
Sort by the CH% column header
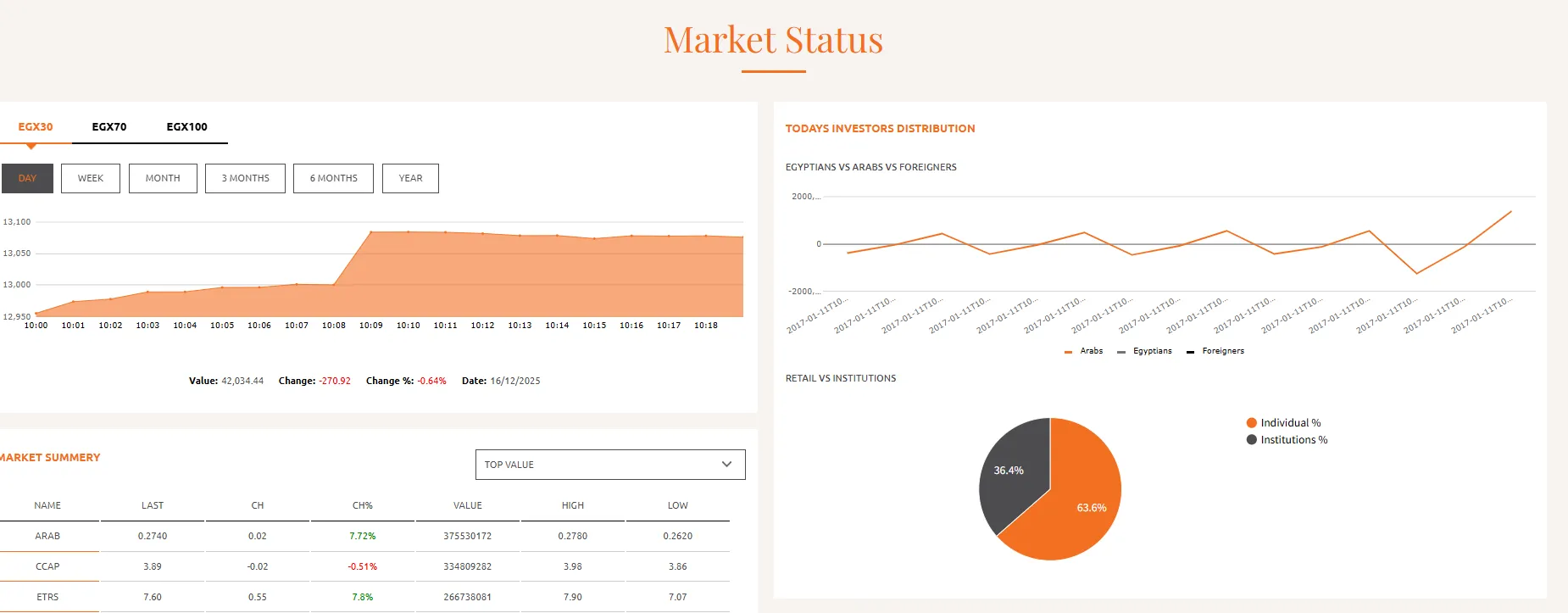(362, 505)
